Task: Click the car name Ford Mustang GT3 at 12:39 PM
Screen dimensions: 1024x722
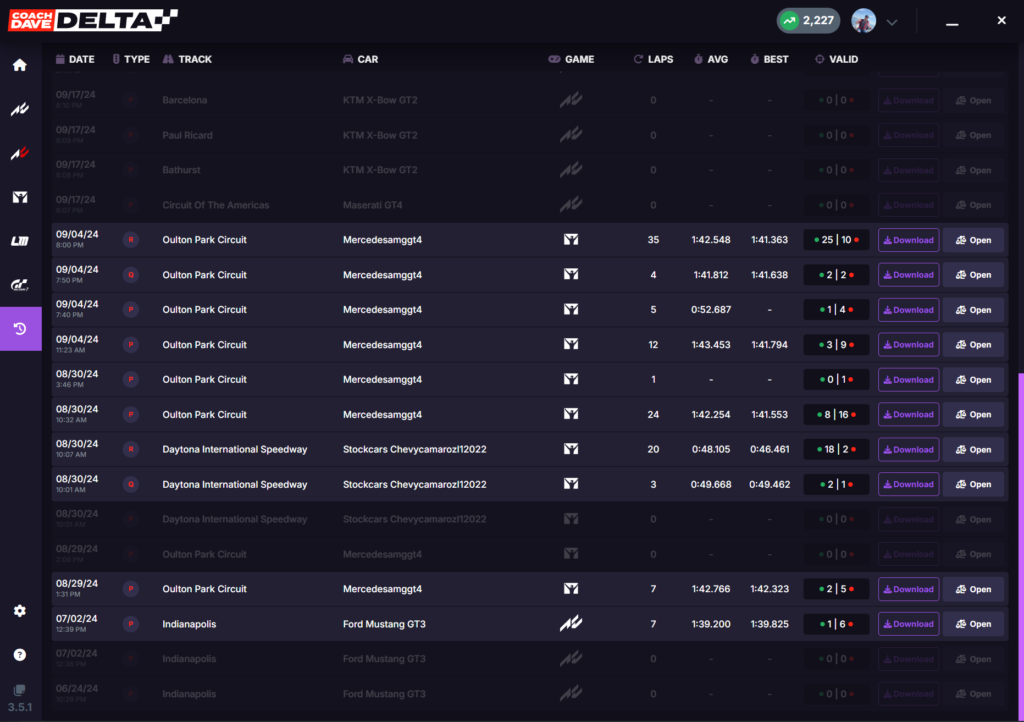Action: coord(384,624)
